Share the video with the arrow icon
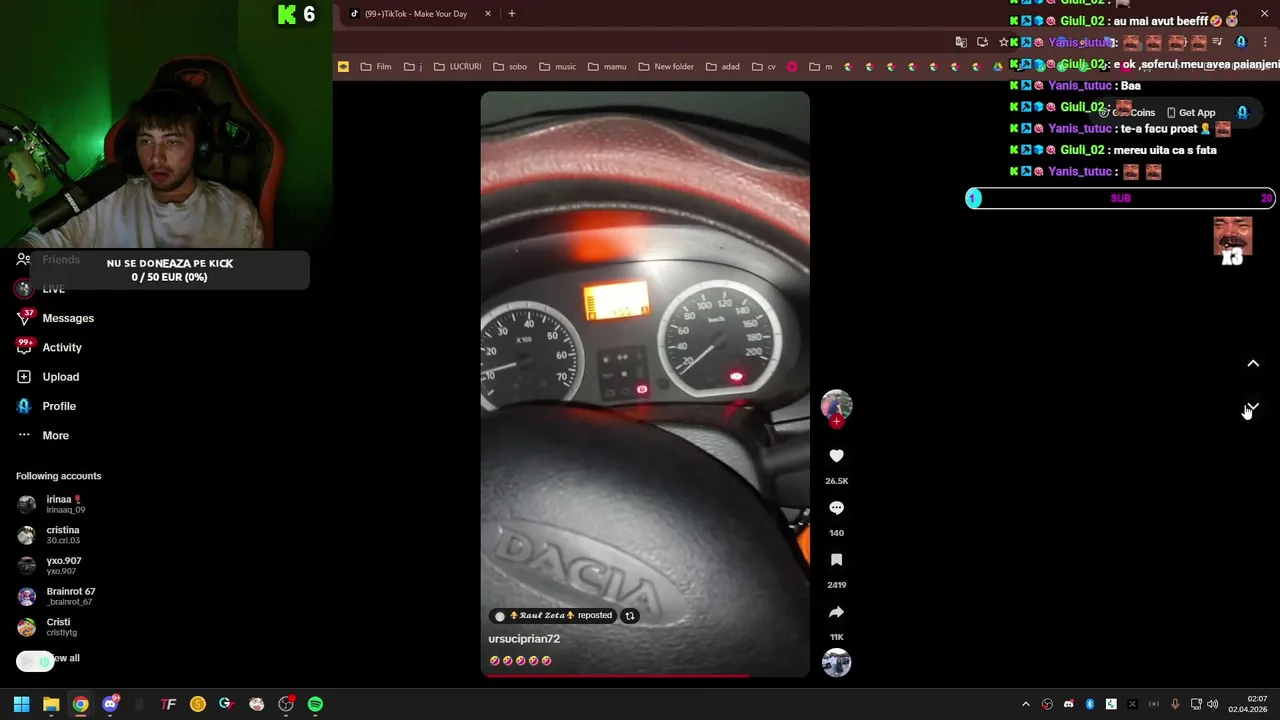Viewport: 1280px width, 720px height. tap(837, 612)
